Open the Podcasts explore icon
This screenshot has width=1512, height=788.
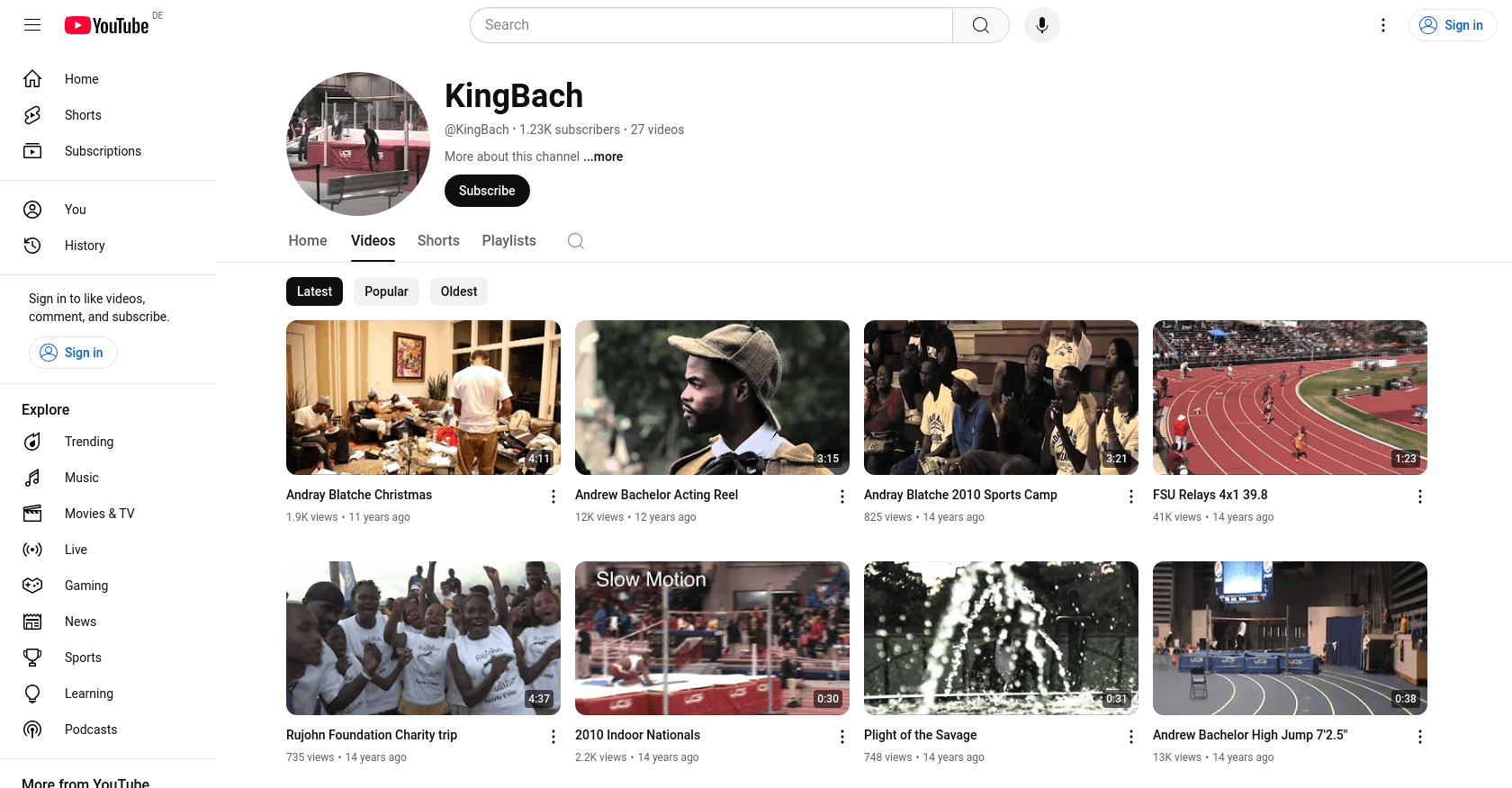tap(32, 730)
